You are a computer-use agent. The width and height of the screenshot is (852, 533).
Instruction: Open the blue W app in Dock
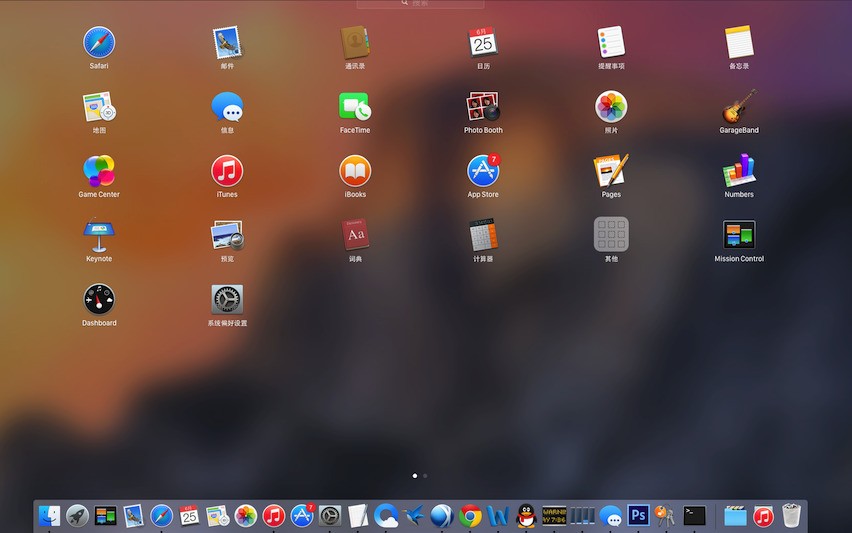[x=498, y=516]
